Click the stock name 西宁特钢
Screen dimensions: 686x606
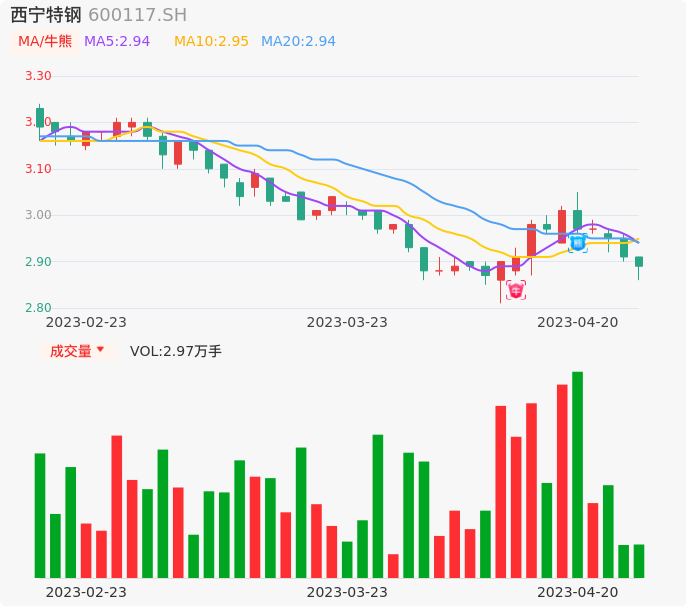(x=46, y=15)
